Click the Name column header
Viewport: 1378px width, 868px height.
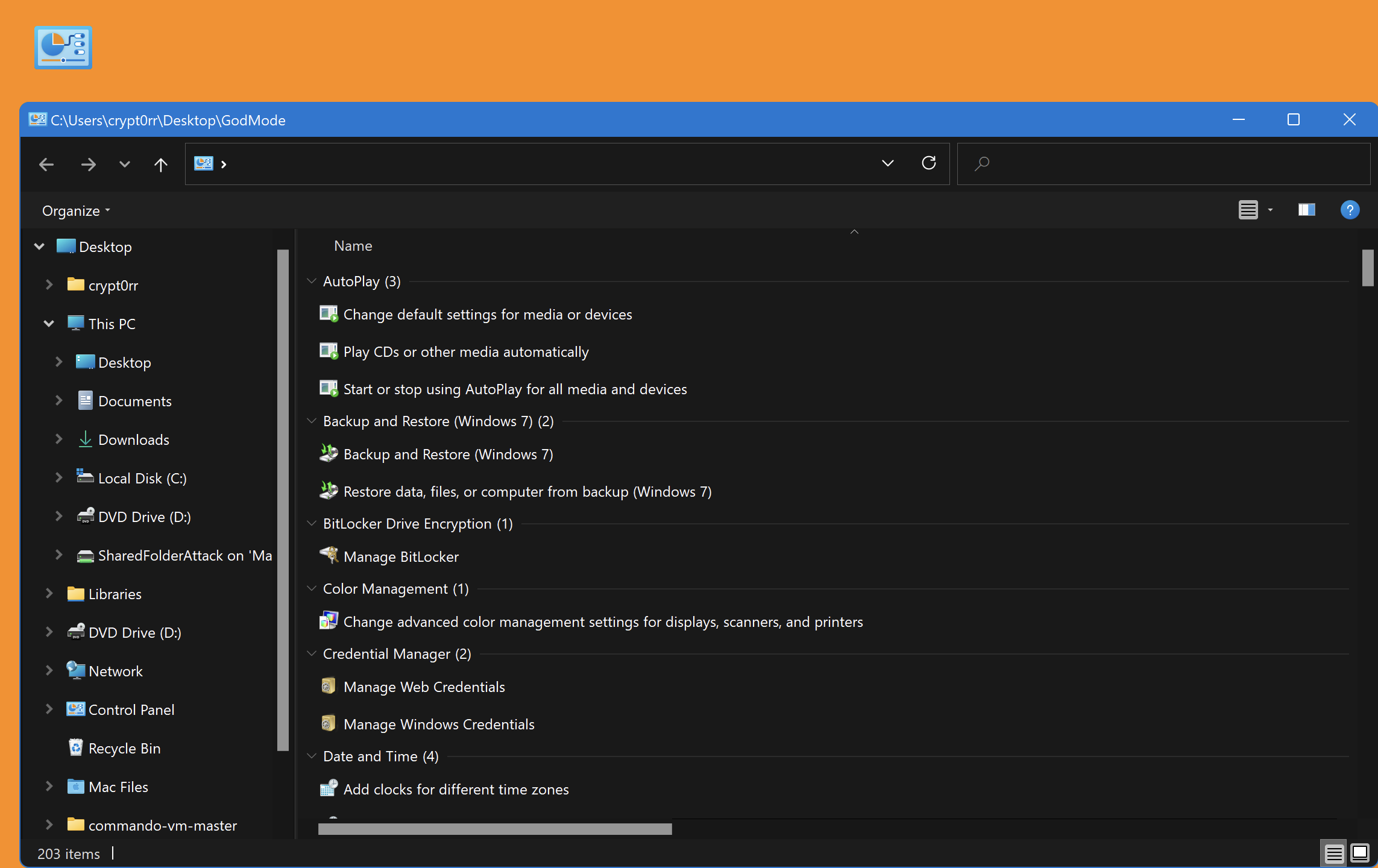(x=353, y=246)
